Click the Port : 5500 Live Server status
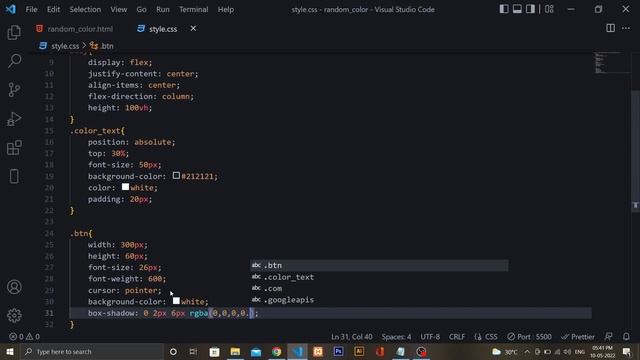Image resolution: width=640 pixels, height=360 pixels. (529, 337)
